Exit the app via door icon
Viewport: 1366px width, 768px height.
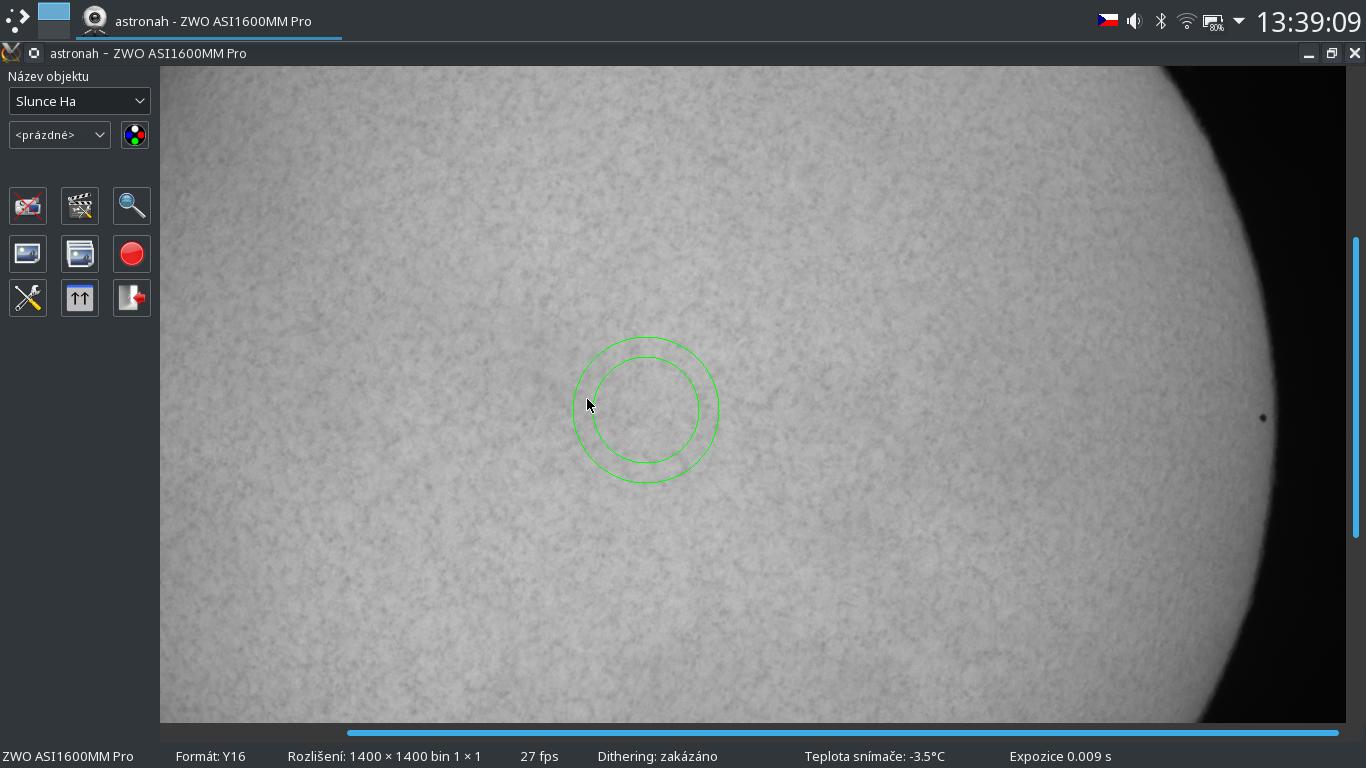point(132,298)
